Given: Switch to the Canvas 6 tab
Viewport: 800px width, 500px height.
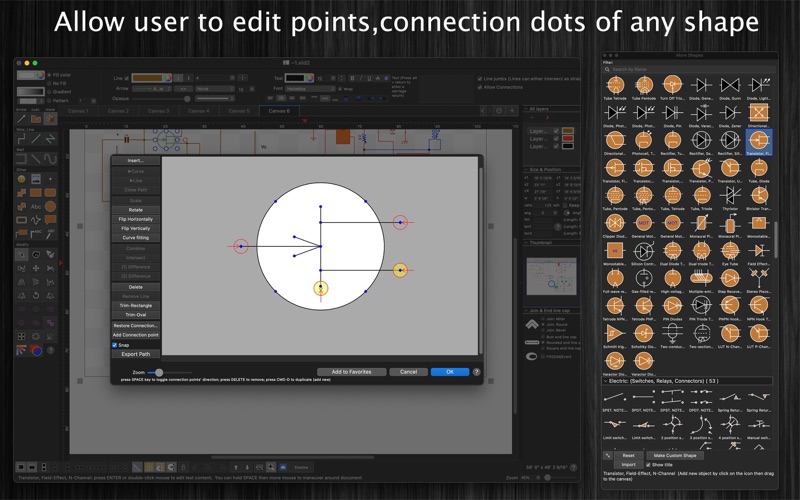Looking at the screenshot, I should pyautogui.click(x=279, y=111).
